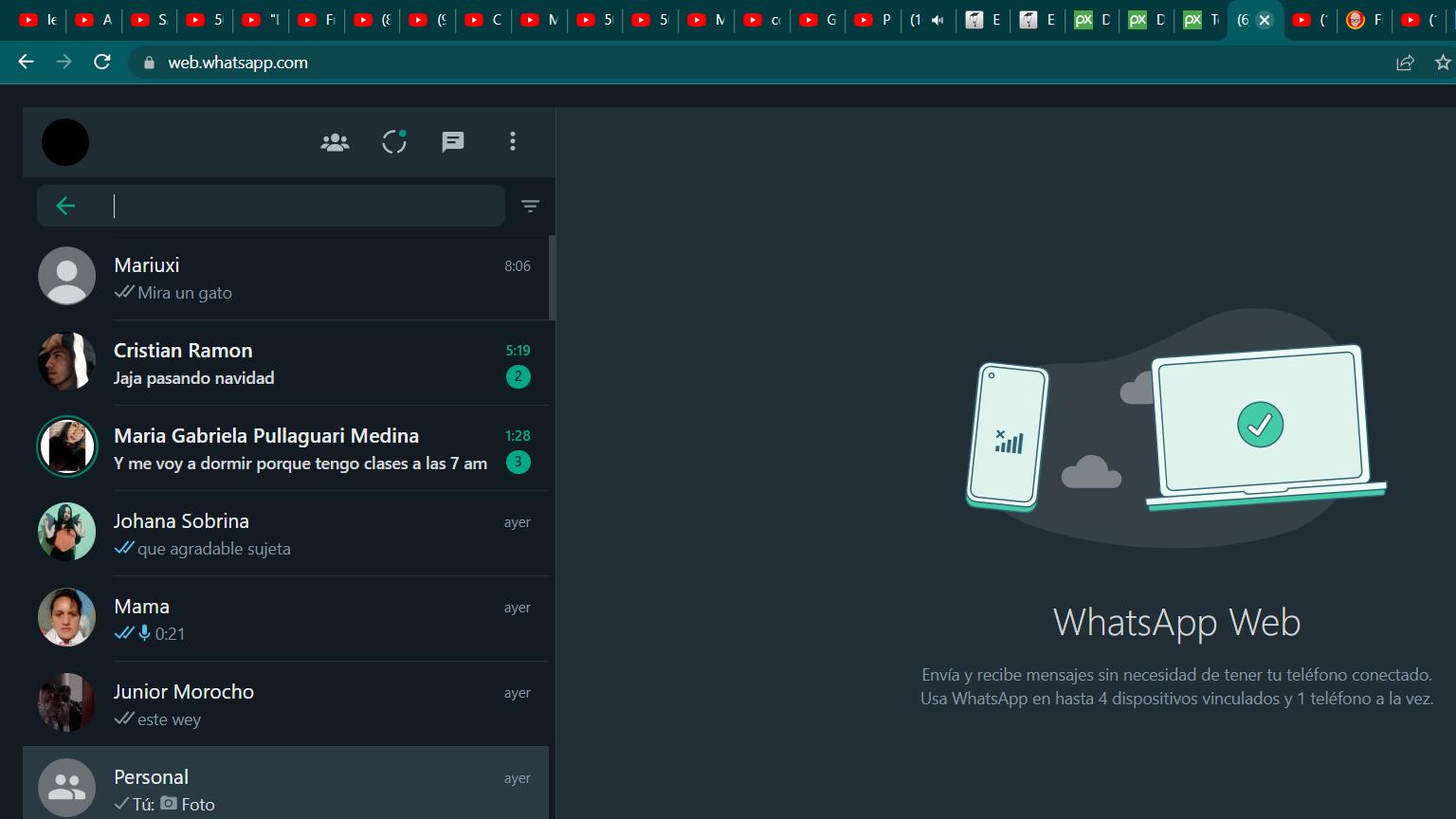
Task: Open the Communities icon
Action: (335, 142)
